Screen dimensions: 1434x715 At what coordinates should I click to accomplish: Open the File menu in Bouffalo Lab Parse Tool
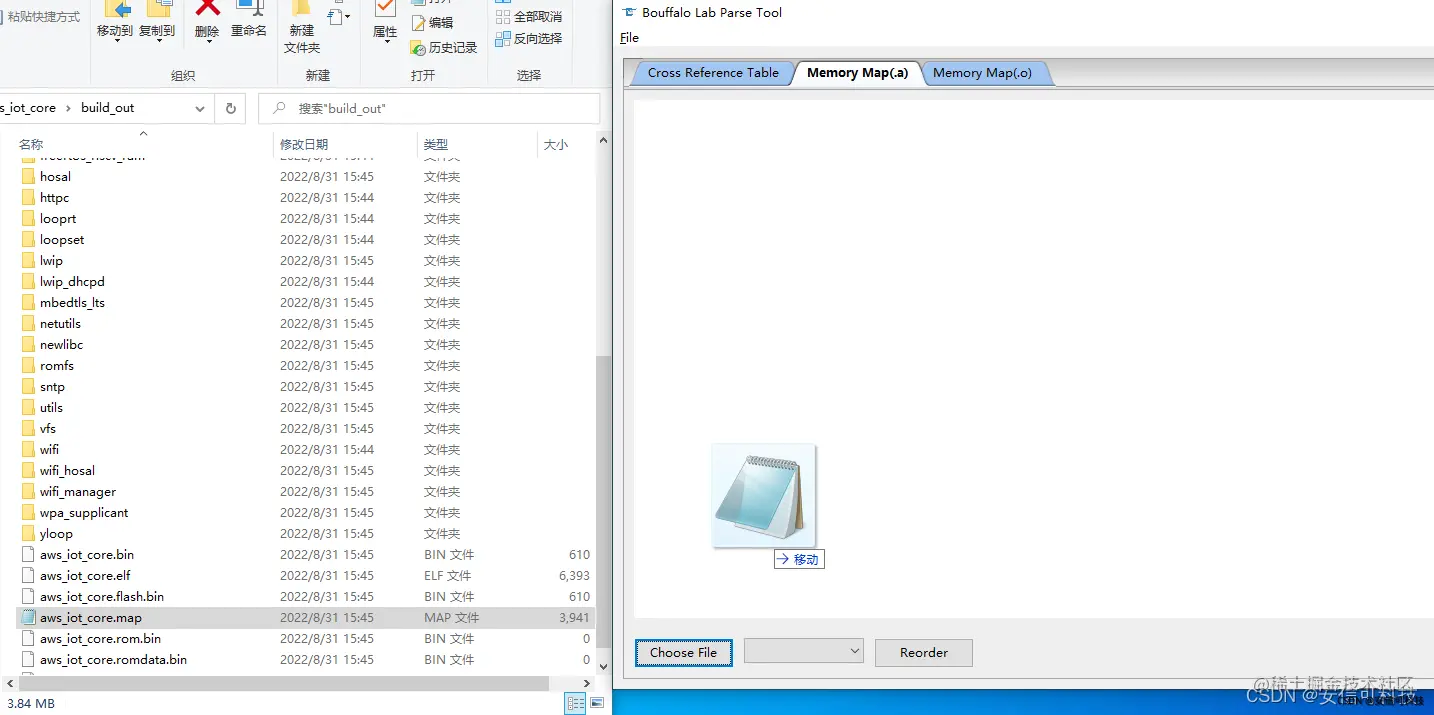629,38
